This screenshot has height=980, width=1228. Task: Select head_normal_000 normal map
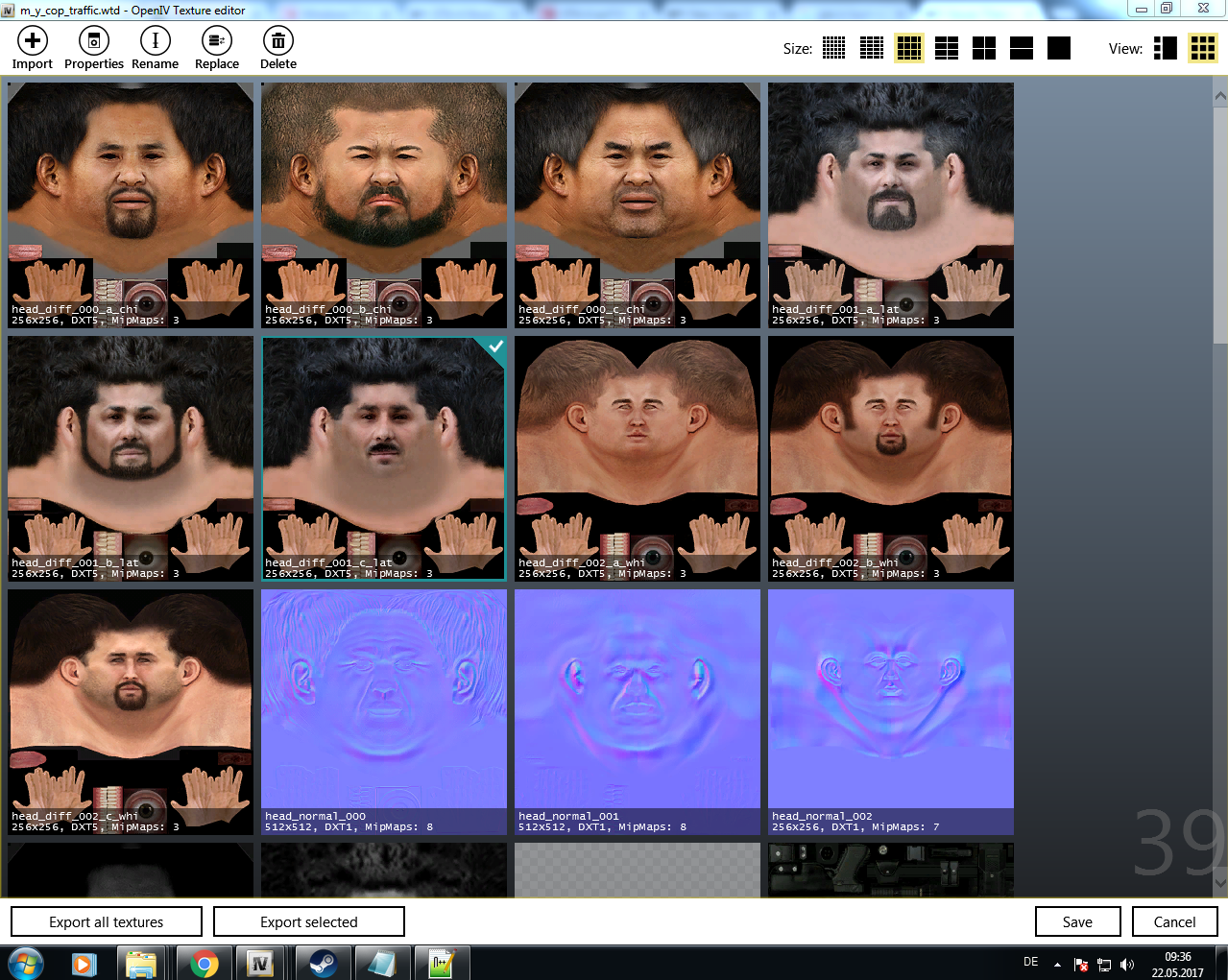pyautogui.click(x=384, y=712)
